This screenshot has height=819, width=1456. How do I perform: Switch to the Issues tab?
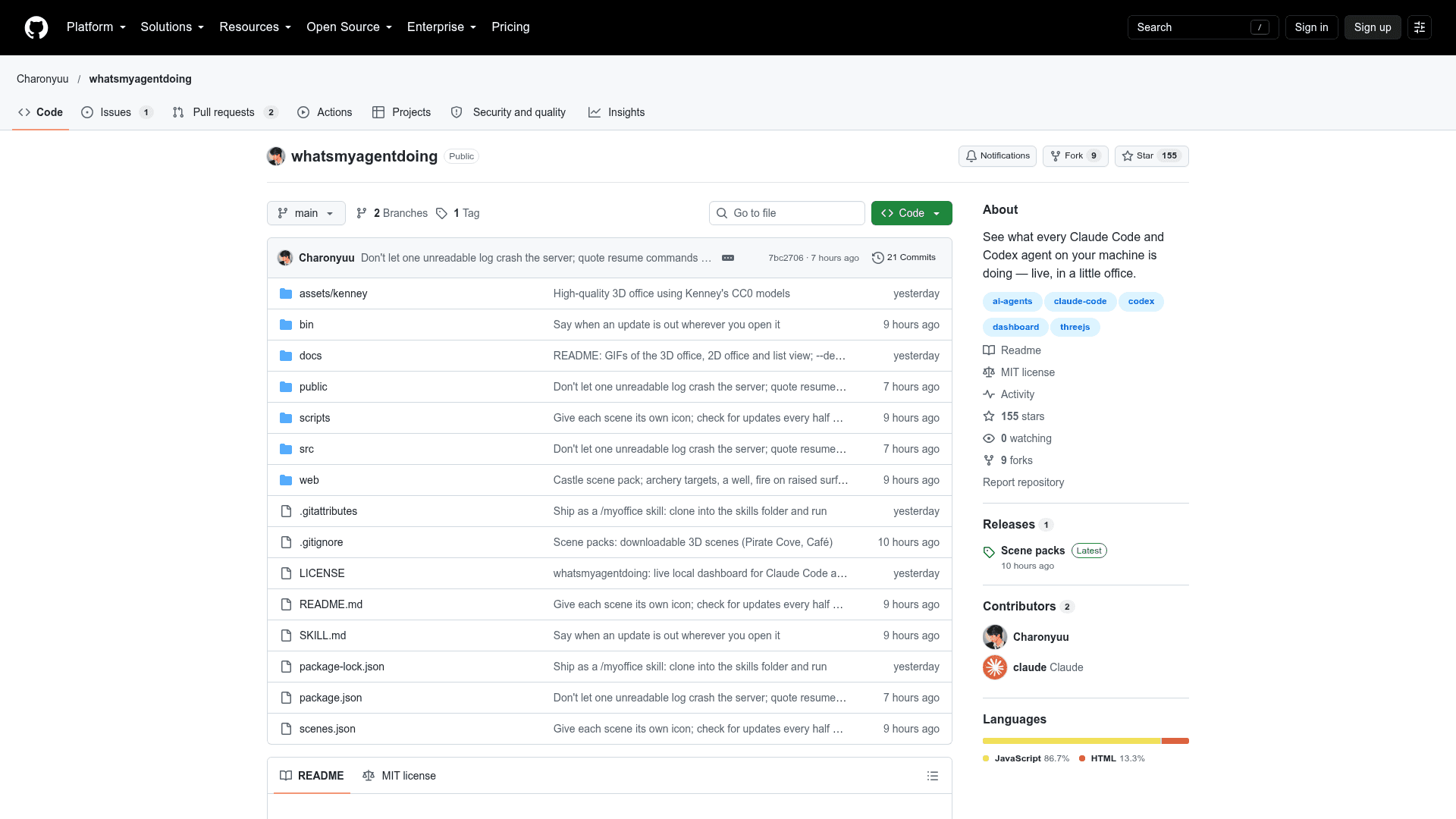(118, 112)
